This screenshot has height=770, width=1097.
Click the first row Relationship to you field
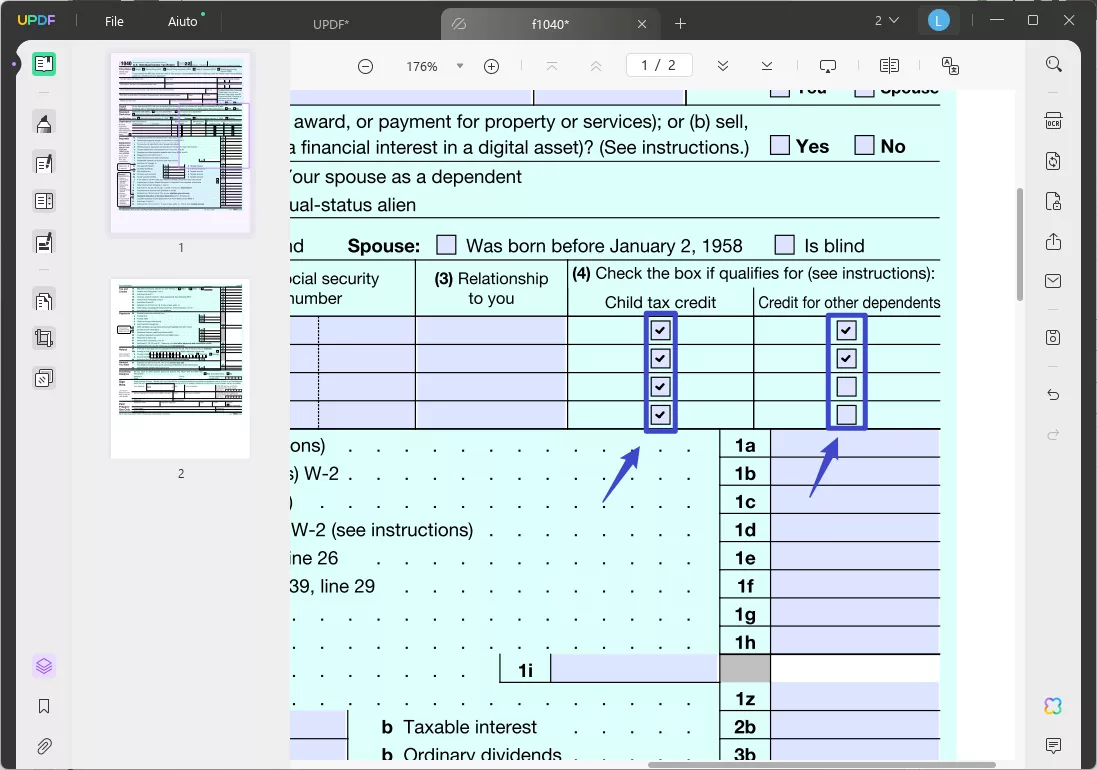coord(491,330)
